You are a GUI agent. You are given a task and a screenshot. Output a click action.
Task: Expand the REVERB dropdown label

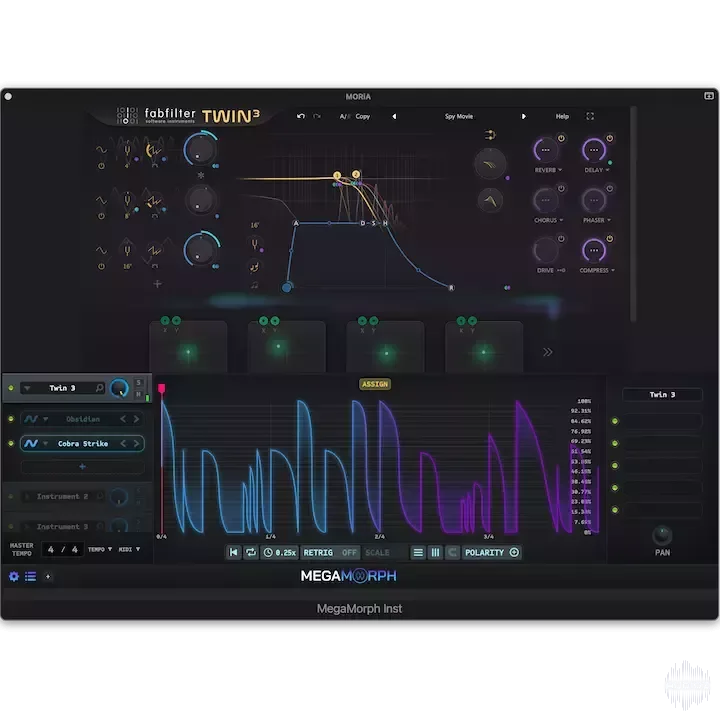pyautogui.click(x=548, y=170)
